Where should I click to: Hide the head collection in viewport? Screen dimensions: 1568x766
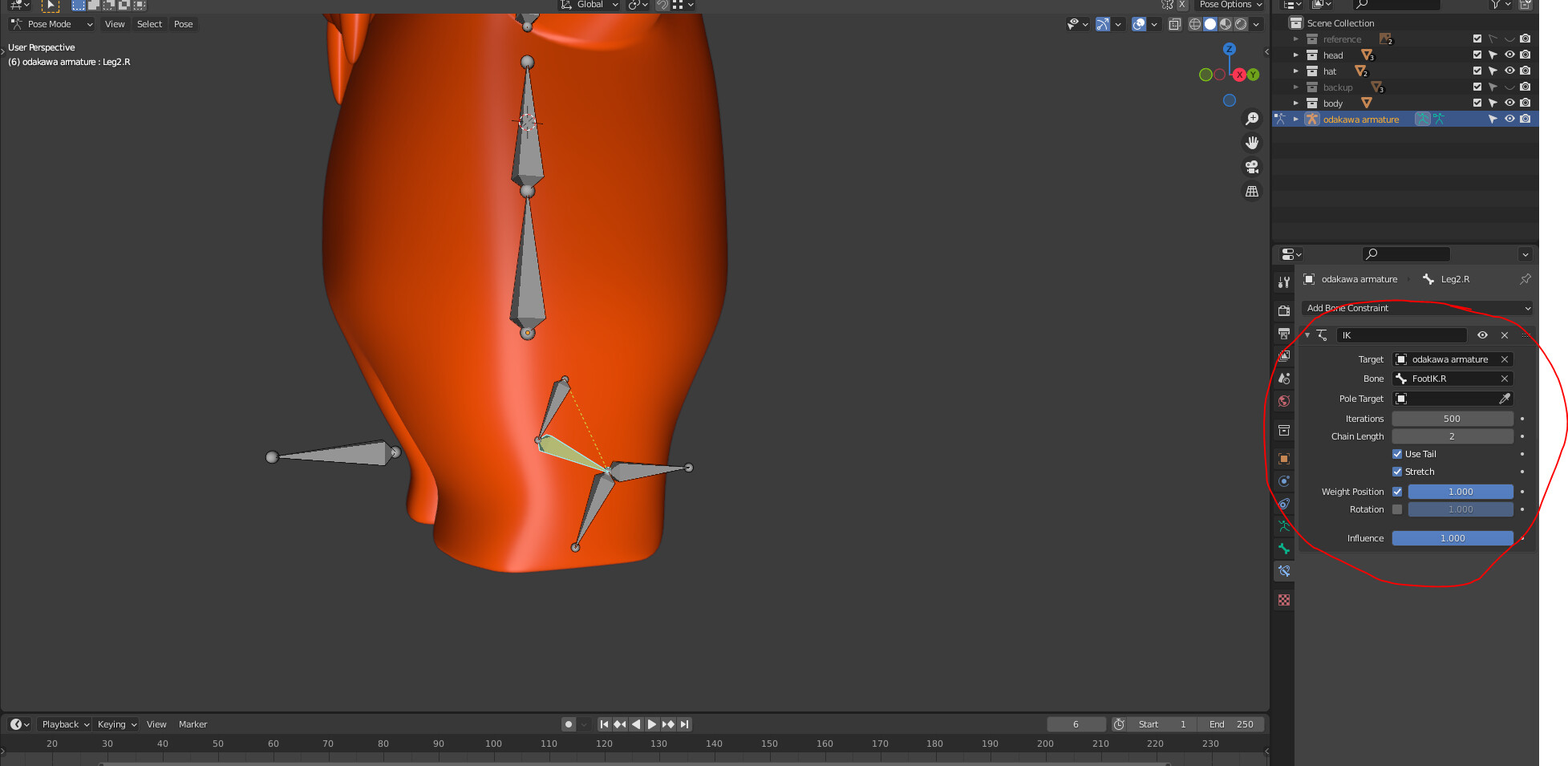pyautogui.click(x=1509, y=55)
